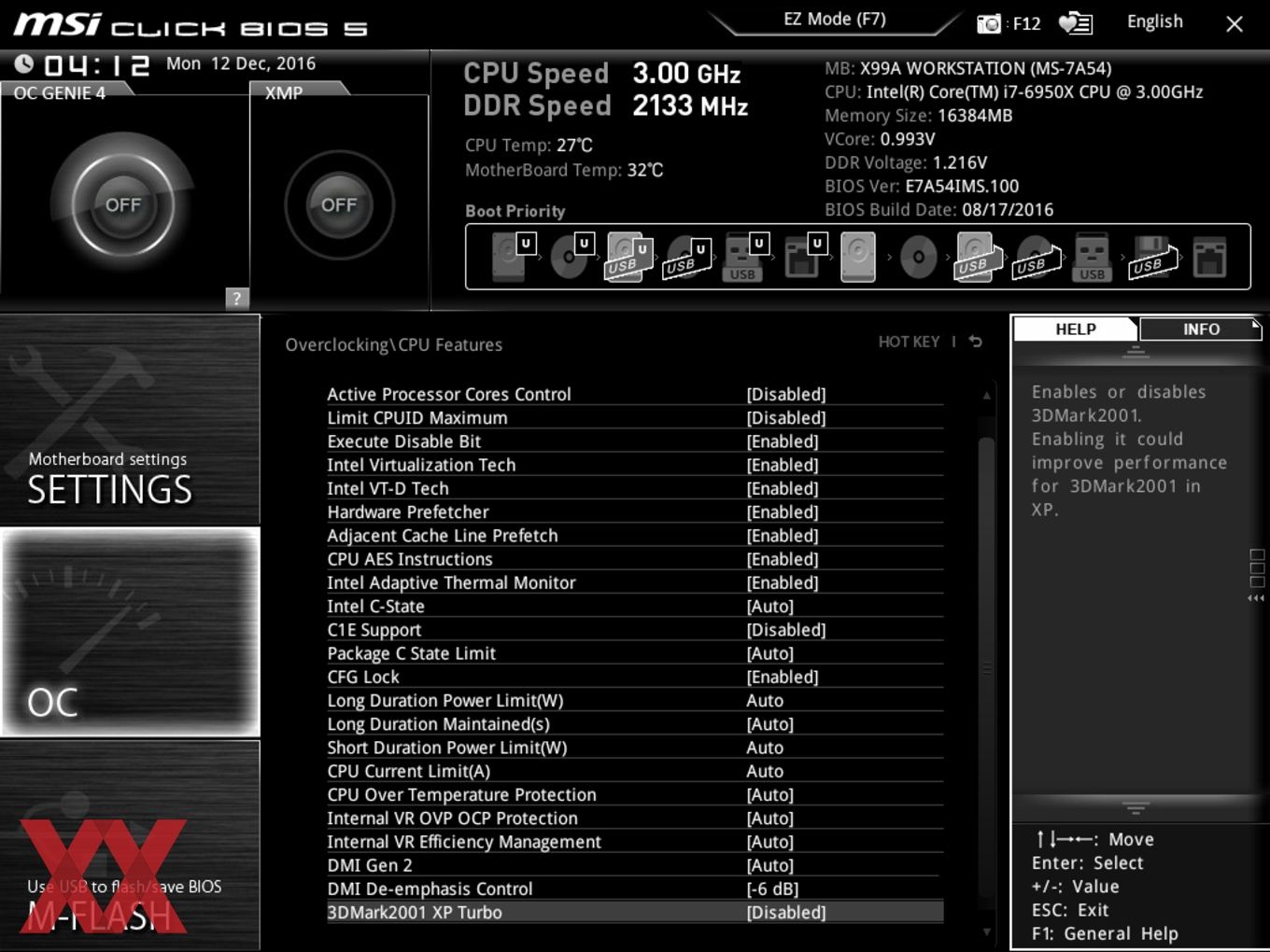This screenshot has height=952, width=1270.
Task: Select the legacy hard disk boot icon
Action: coord(858,257)
